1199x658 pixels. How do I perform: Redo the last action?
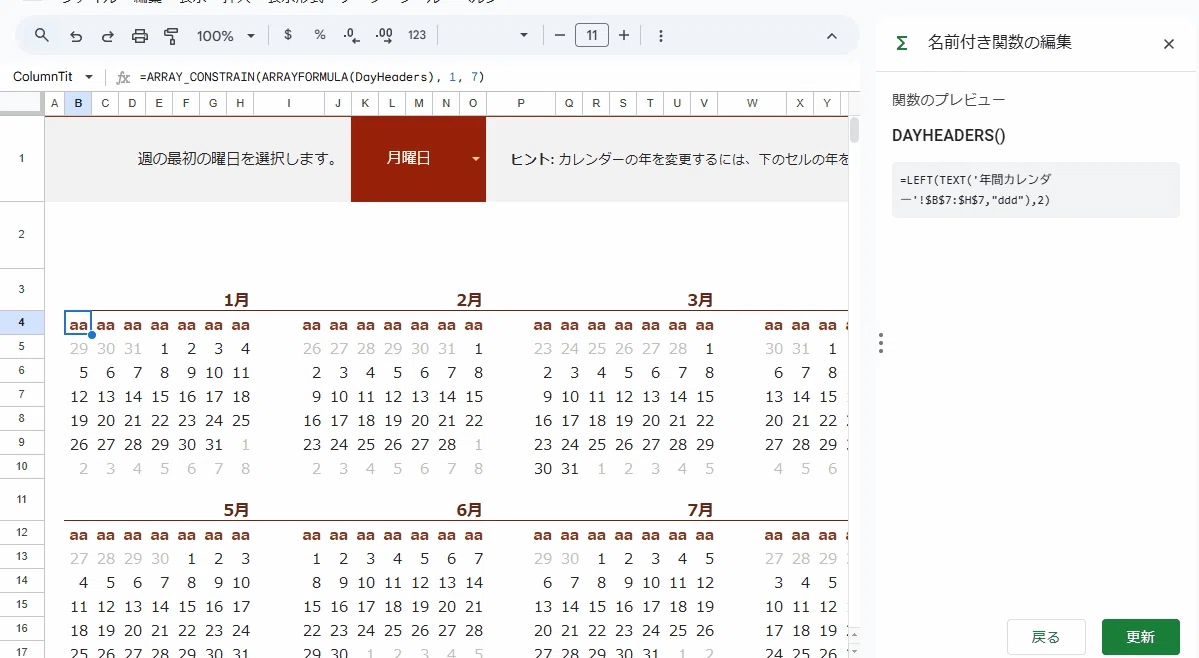point(108,36)
